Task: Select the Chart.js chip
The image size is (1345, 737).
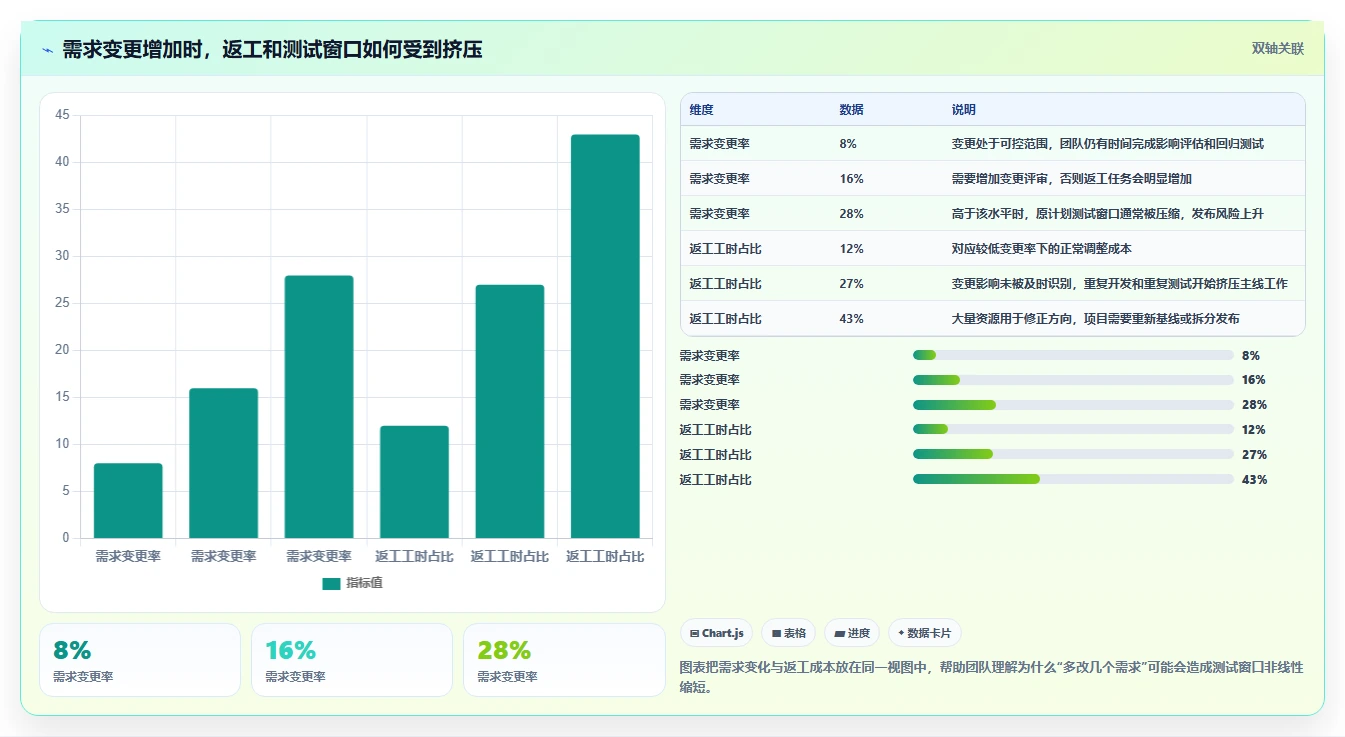Action: click(x=717, y=633)
